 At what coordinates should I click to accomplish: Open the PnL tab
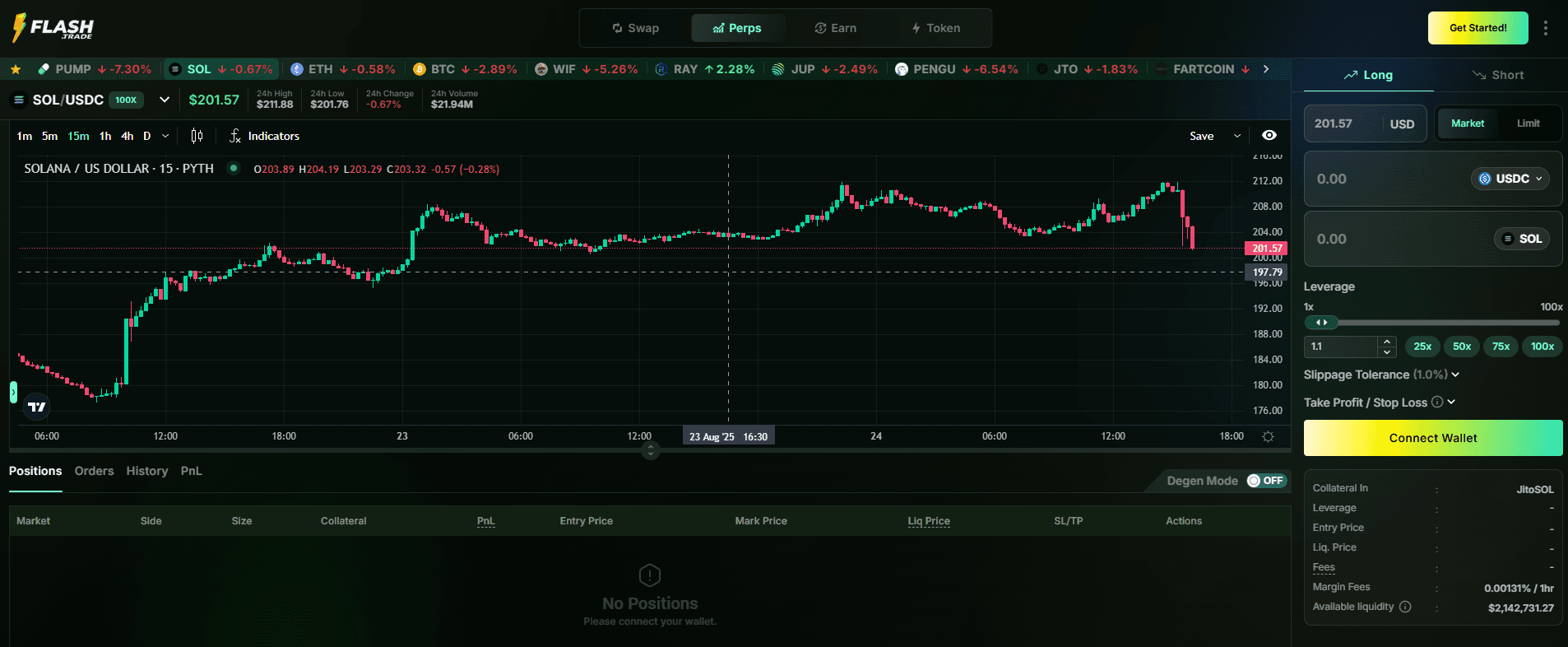point(191,471)
